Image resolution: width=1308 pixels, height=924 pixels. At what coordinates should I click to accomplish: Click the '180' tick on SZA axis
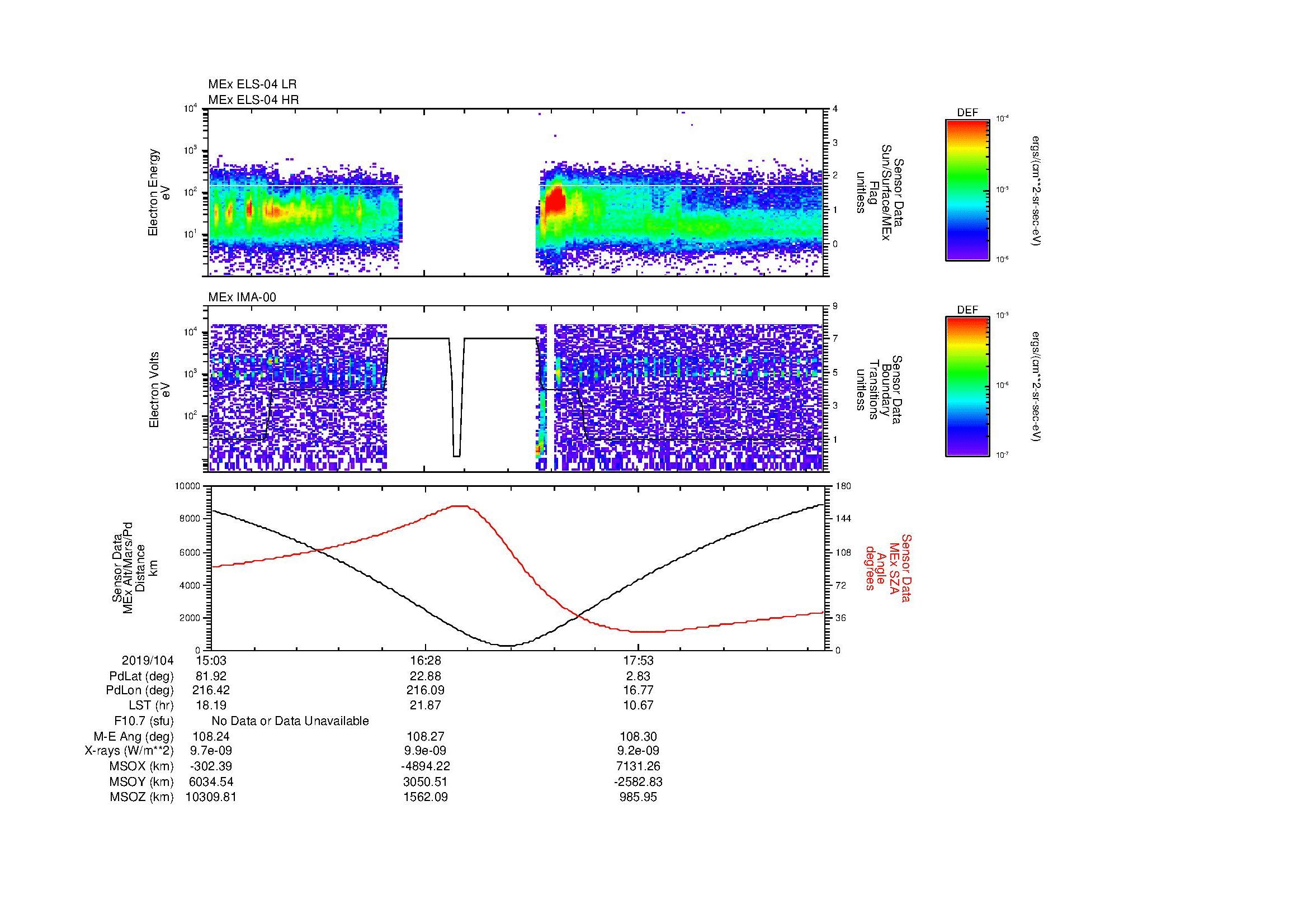click(843, 486)
